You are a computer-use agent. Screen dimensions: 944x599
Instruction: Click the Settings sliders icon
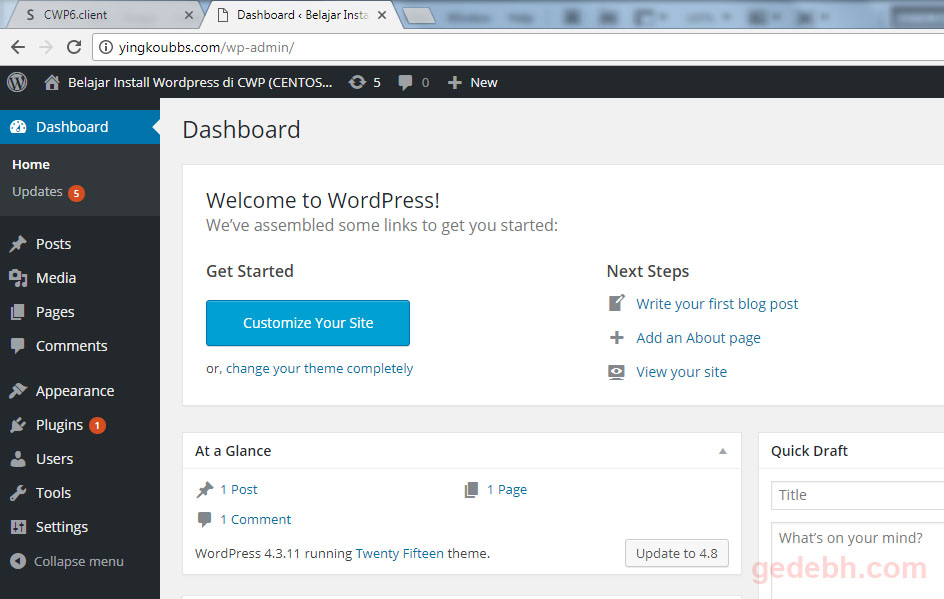point(18,527)
